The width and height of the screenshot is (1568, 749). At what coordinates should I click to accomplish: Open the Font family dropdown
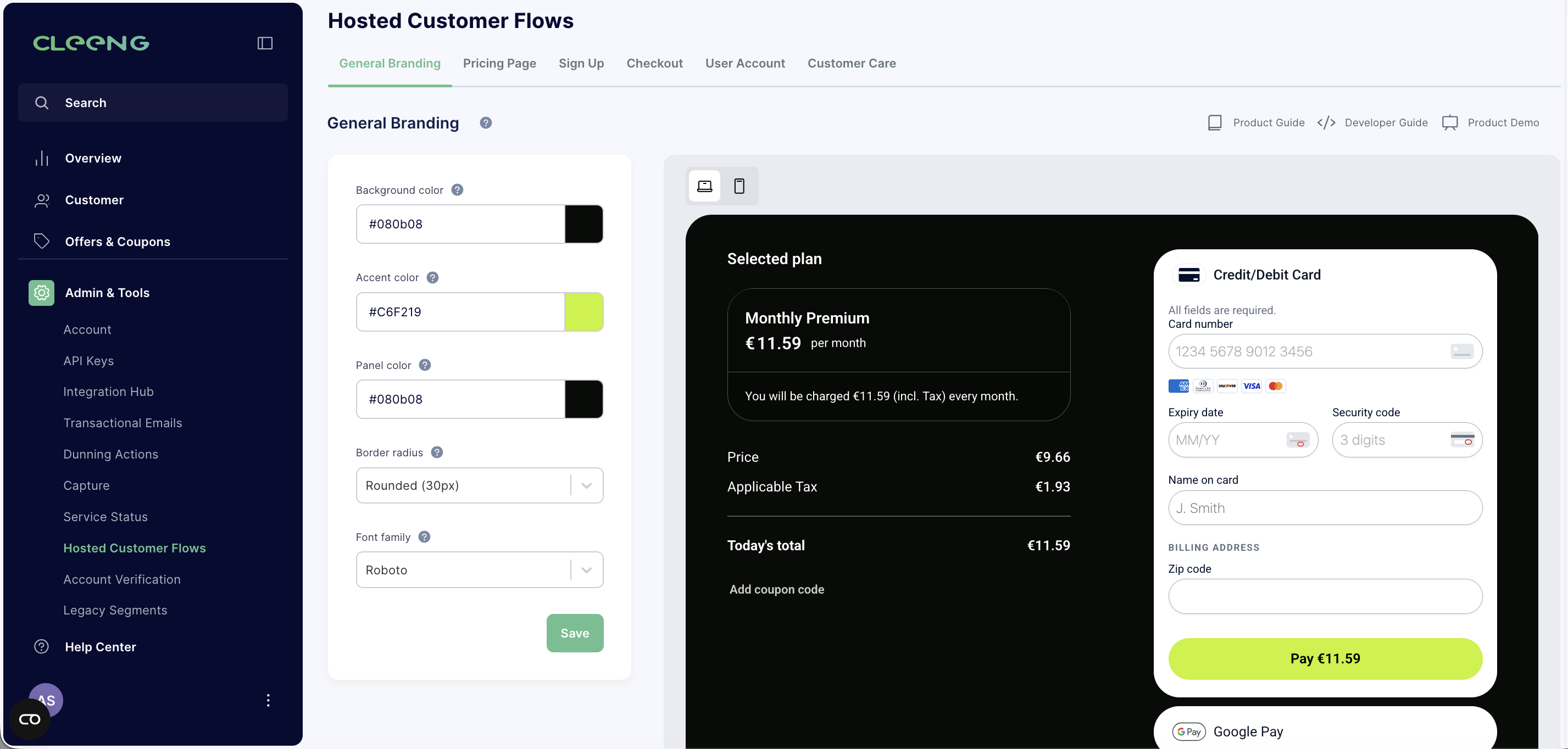[x=479, y=570]
